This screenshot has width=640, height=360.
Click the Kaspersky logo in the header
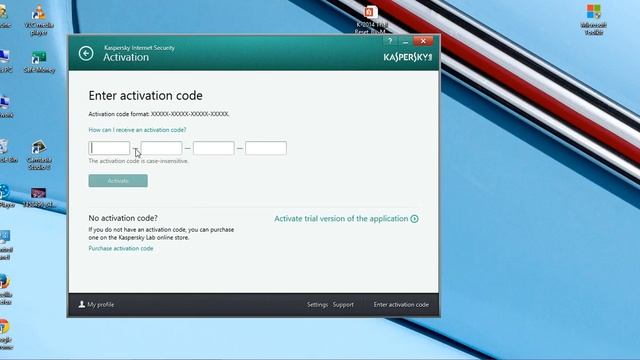click(407, 57)
